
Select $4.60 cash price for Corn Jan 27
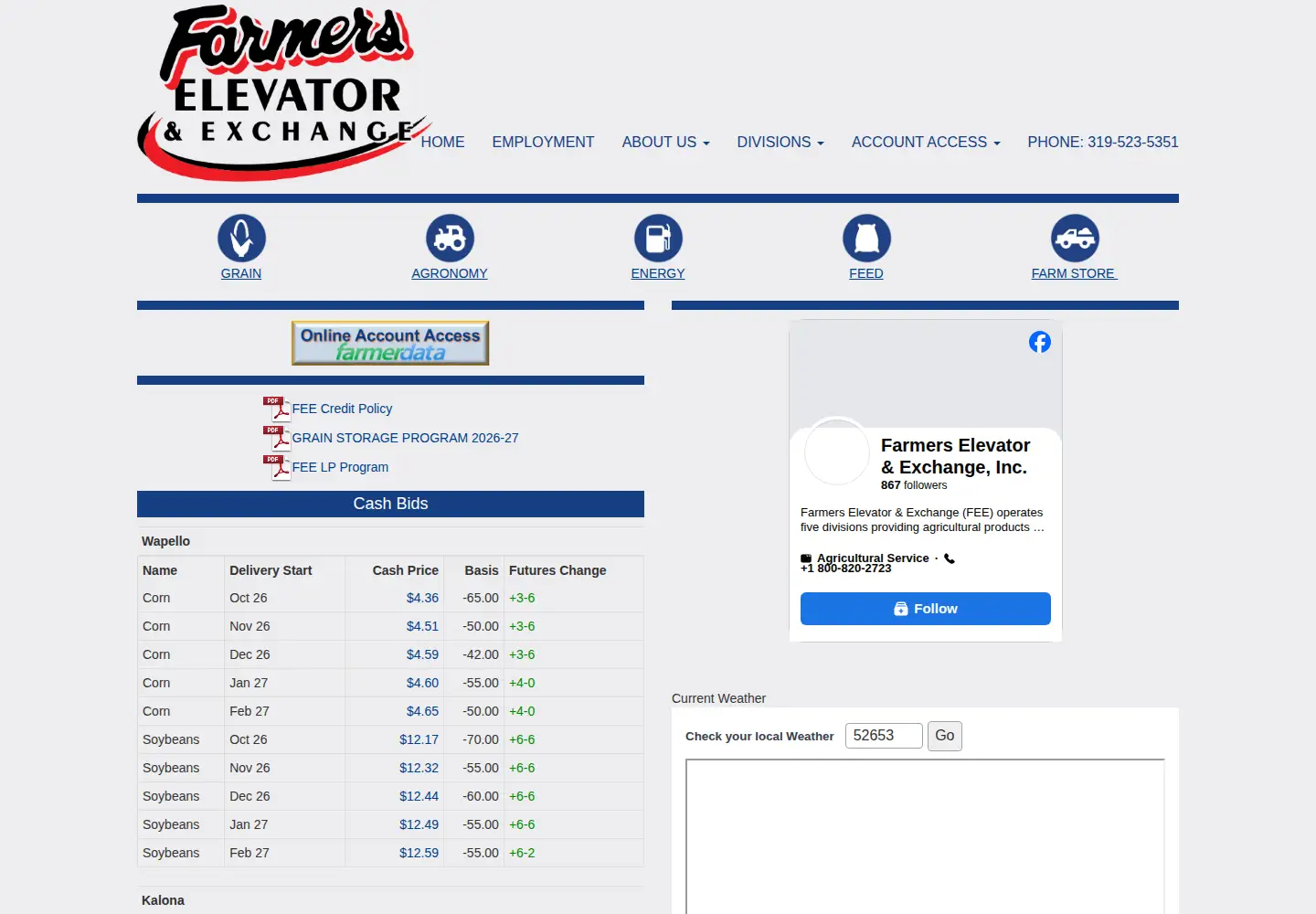[x=422, y=683]
